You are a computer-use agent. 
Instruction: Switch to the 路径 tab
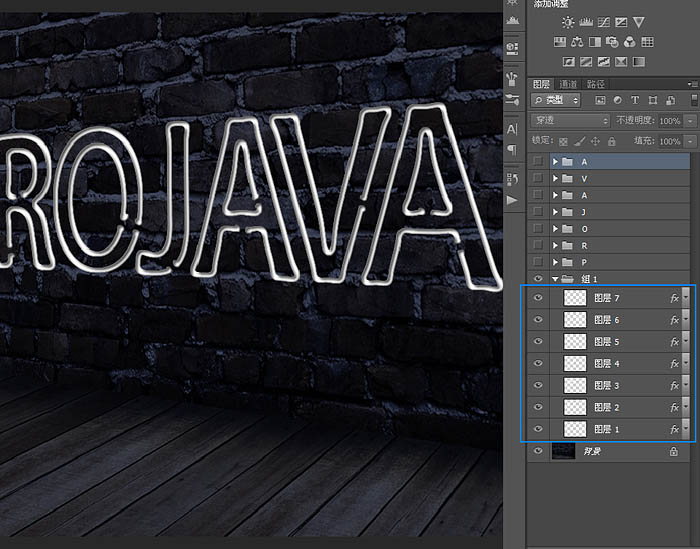coord(595,84)
